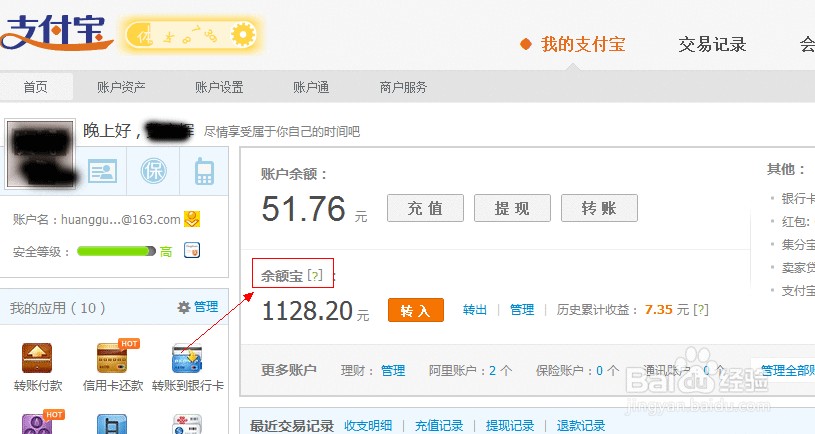815x434 pixels.
Task: Click the 提现 button
Action: (512, 208)
